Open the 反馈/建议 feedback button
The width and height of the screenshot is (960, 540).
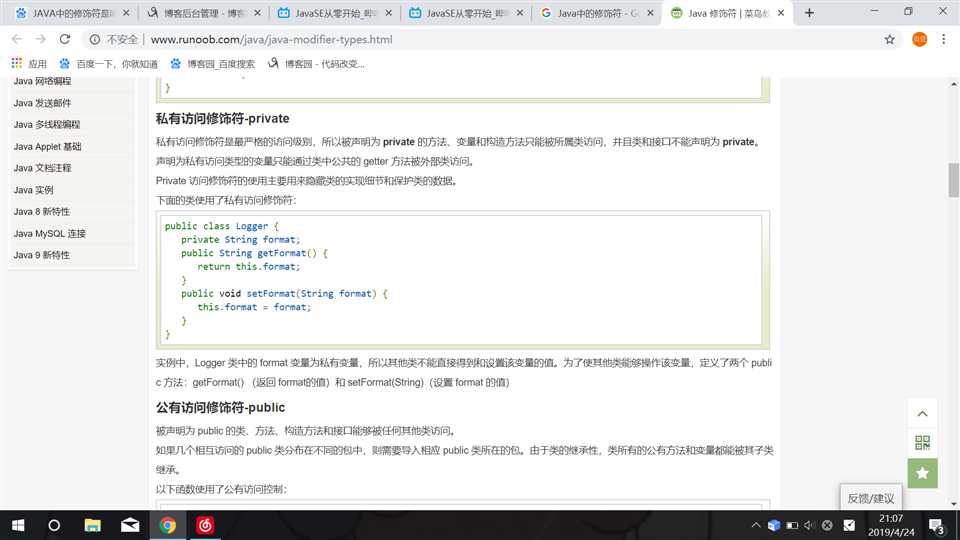point(871,498)
